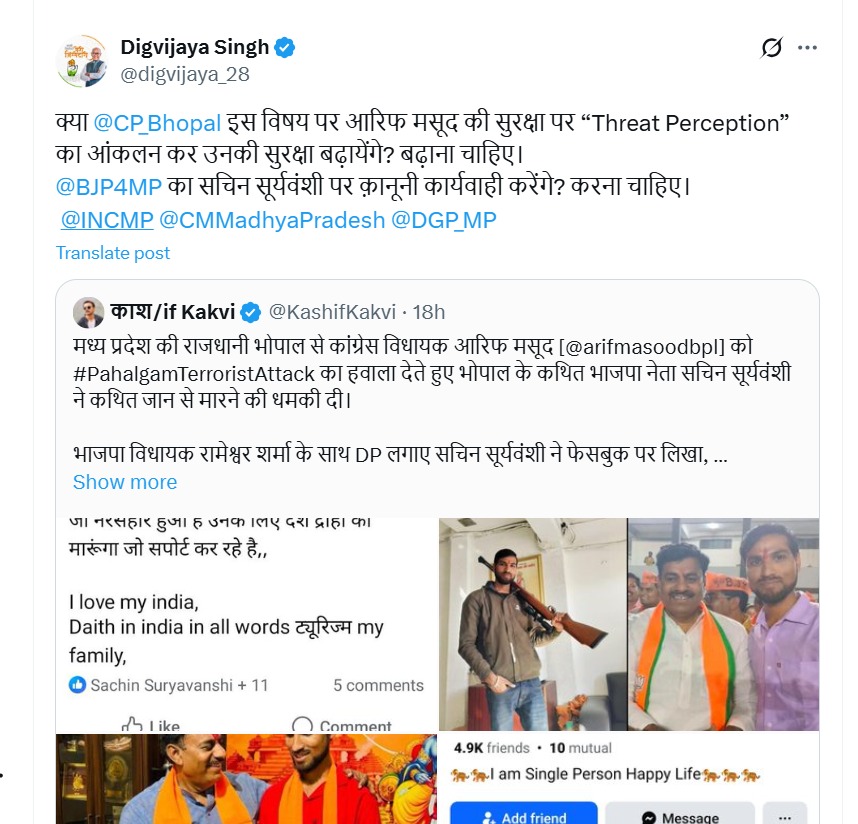Click the Grok slashed-circle icon
The height and width of the screenshot is (824, 858).
pyautogui.click(x=772, y=48)
